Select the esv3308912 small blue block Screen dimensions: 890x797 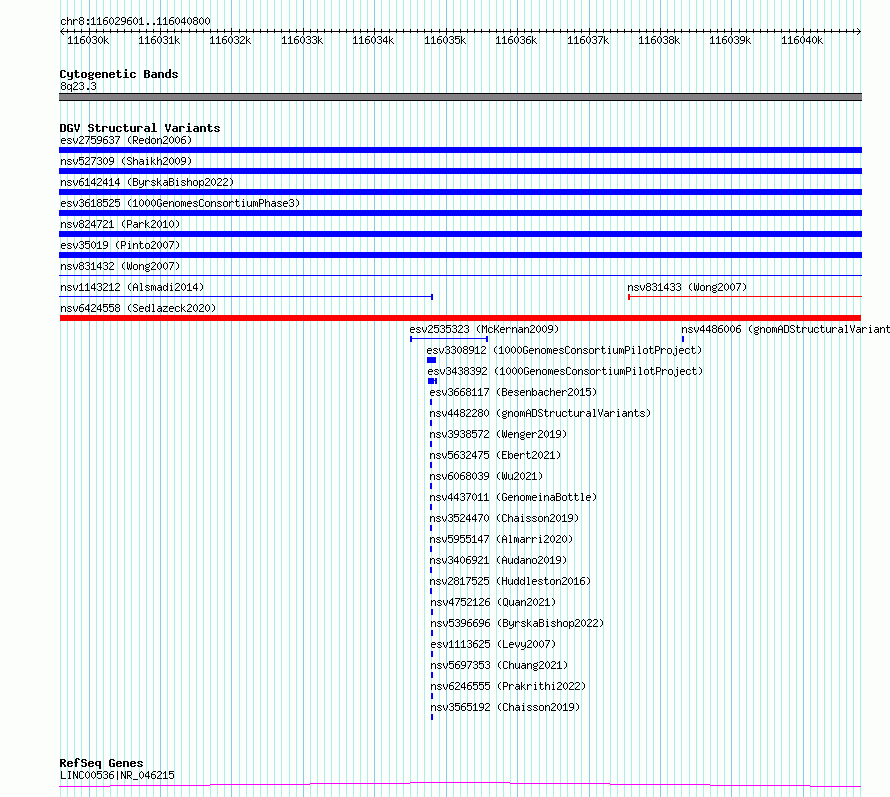coord(431,360)
